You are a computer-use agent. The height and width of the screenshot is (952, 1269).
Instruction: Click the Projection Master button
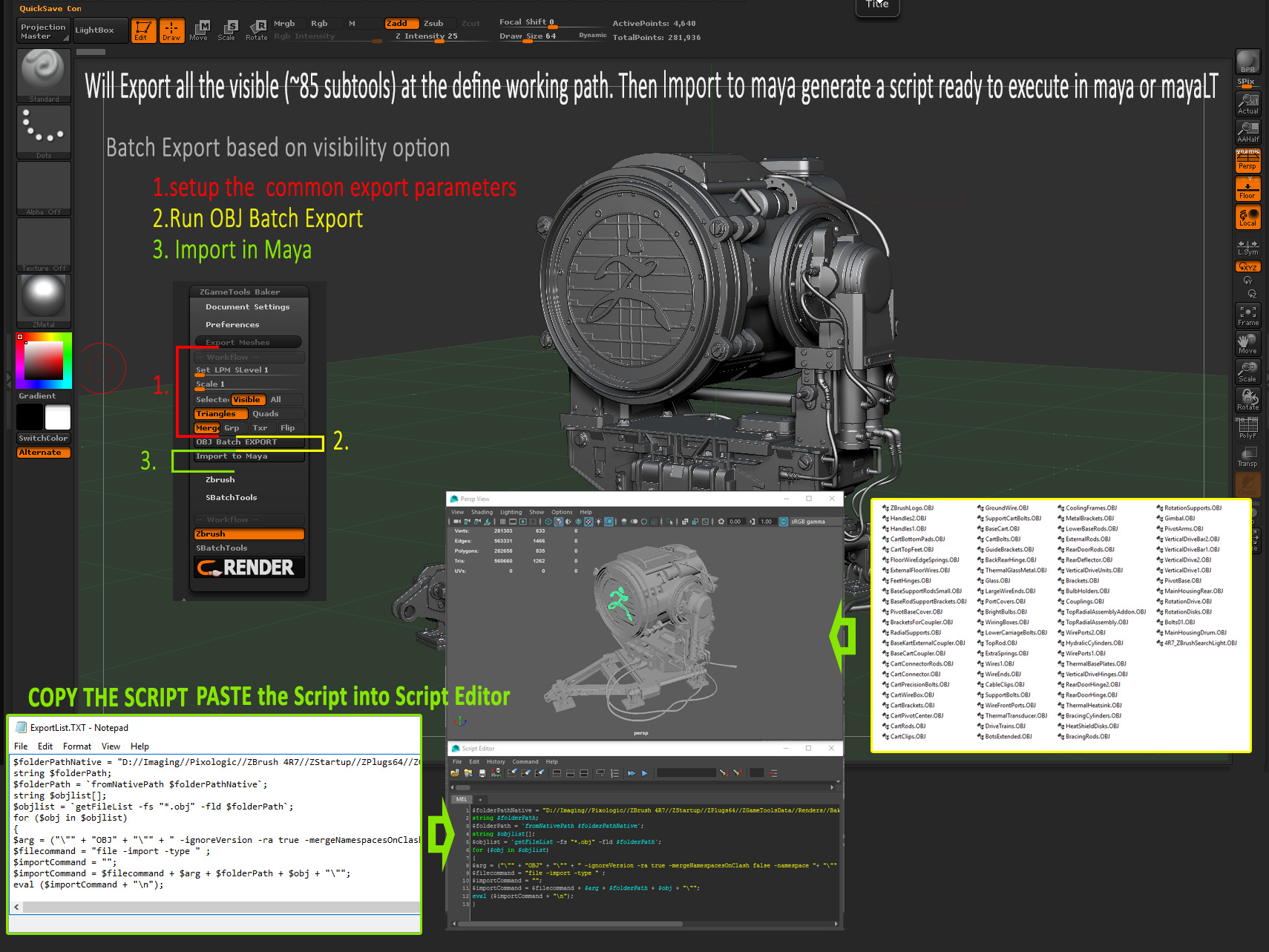(x=43, y=31)
